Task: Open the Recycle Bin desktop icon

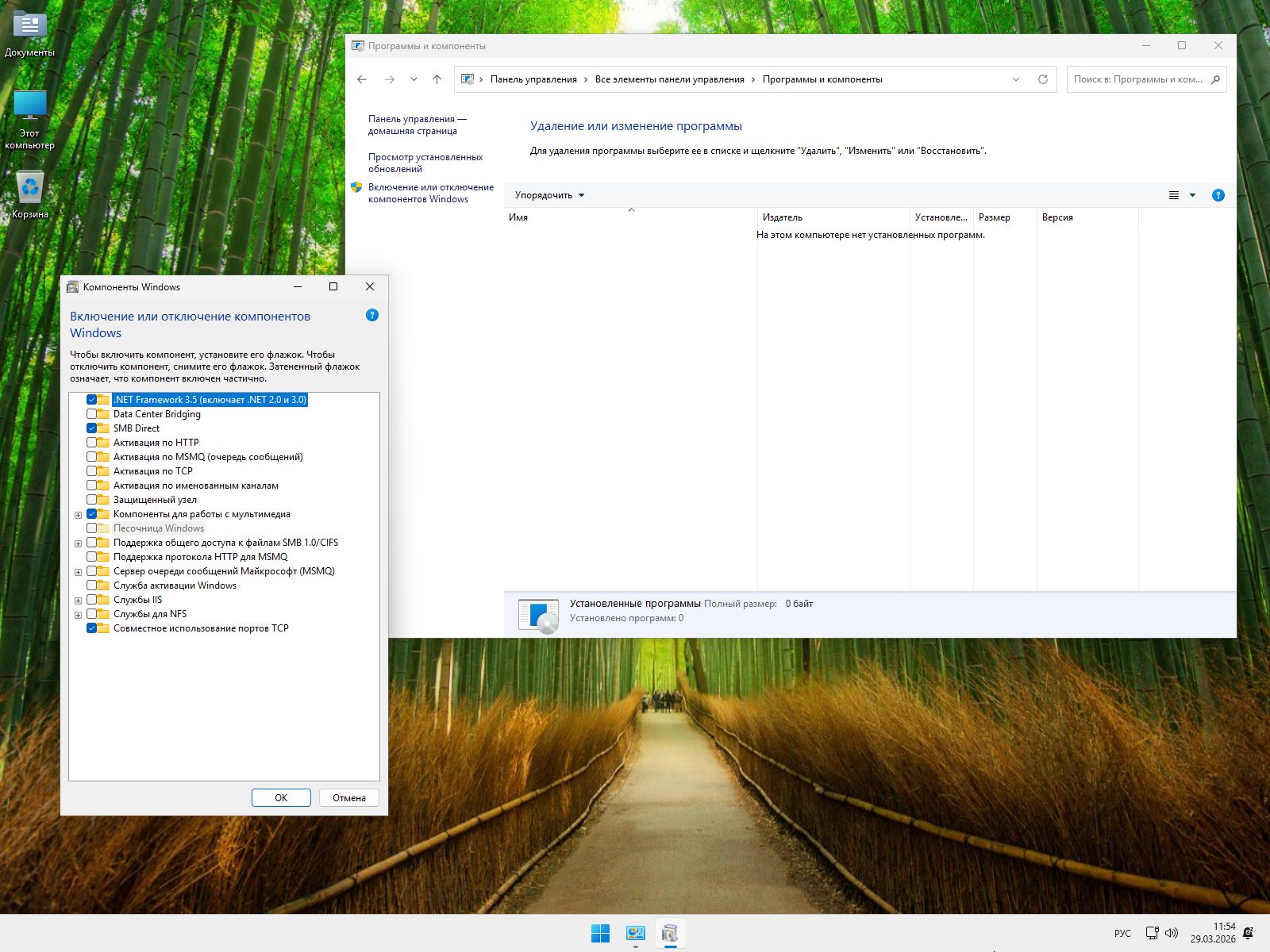Action: 29,189
